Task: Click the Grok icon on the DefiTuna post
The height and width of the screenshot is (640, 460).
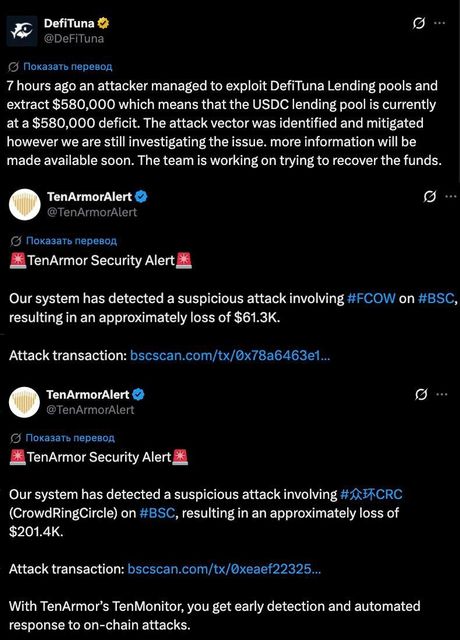Action: pyautogui.click(x=418, y=23)
